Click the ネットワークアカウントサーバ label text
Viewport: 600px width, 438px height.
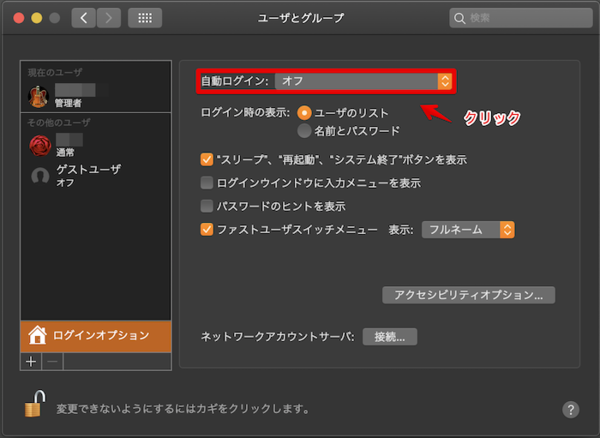tap(277, 337)
